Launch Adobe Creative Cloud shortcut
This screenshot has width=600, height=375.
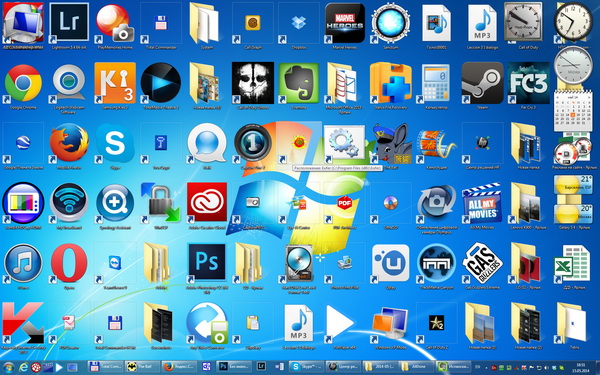[x=207, y=202]
